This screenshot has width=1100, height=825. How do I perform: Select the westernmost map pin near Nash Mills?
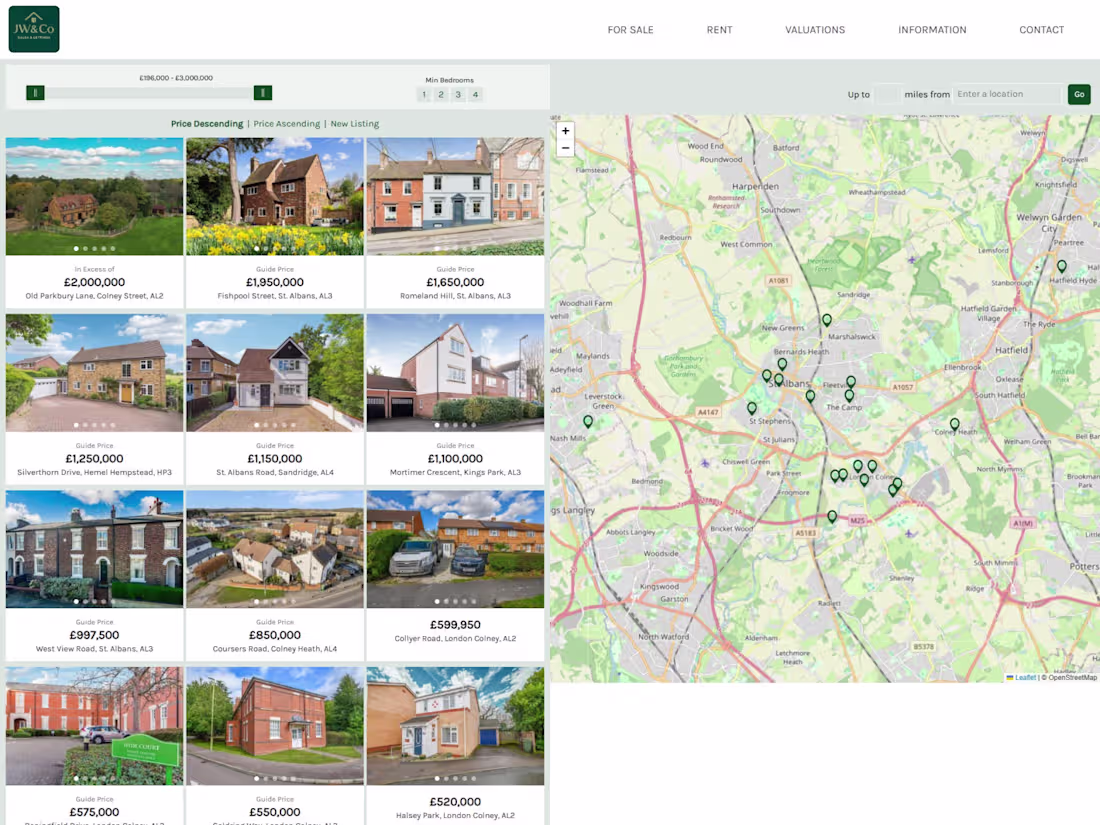pyautogui.click(x=588, y=422)
